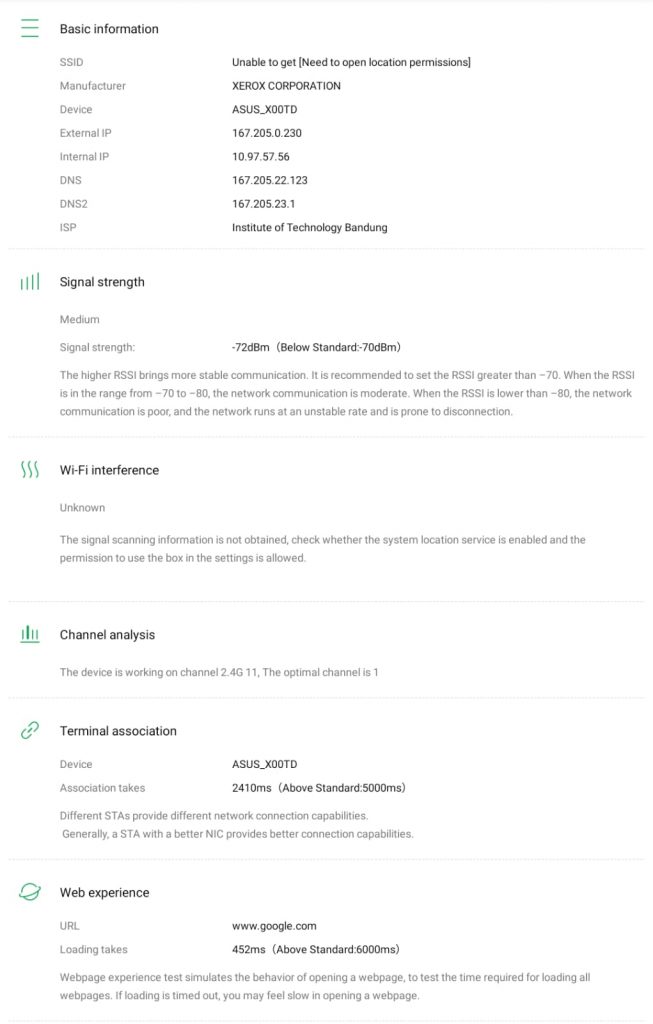Click the External IP value 167.205.0.230
The image size is (653, 1024).
tap(266, 133)
